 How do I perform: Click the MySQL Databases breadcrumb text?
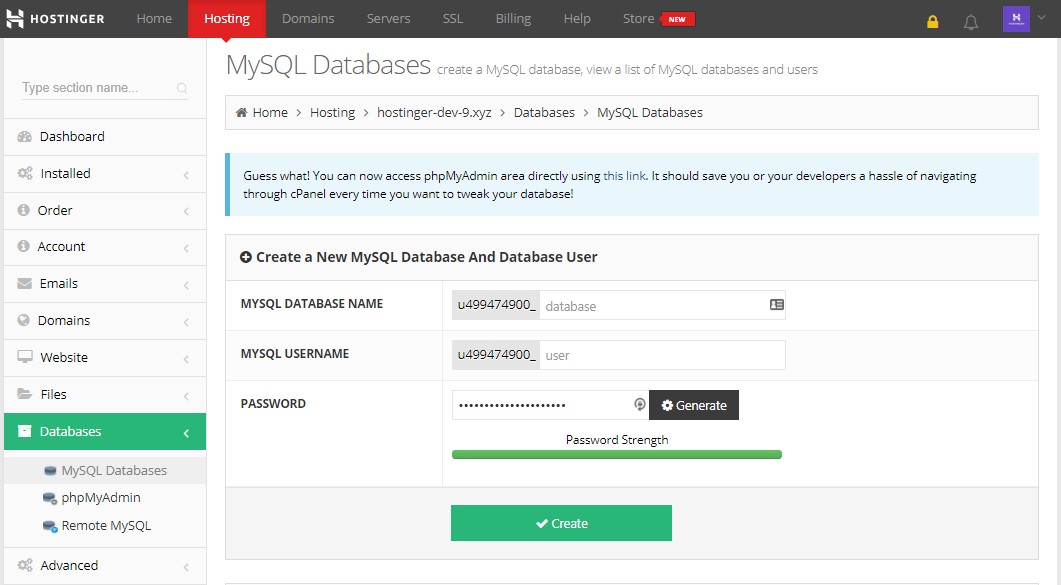coord(650,112)
